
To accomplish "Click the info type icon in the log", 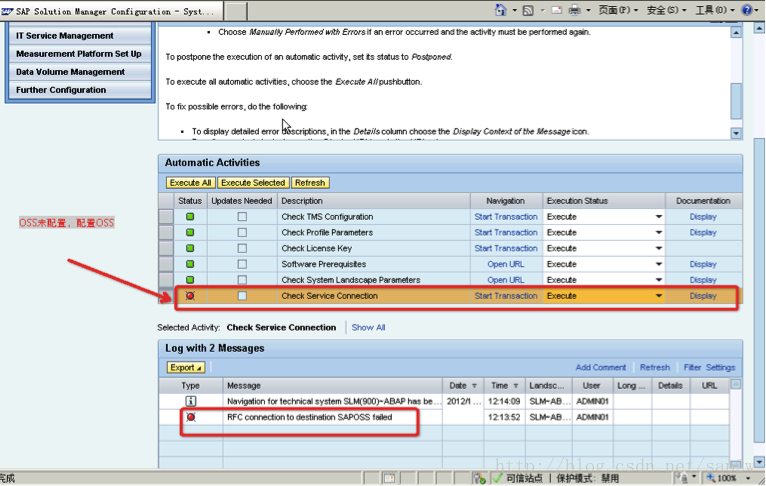I will (191, 401).
